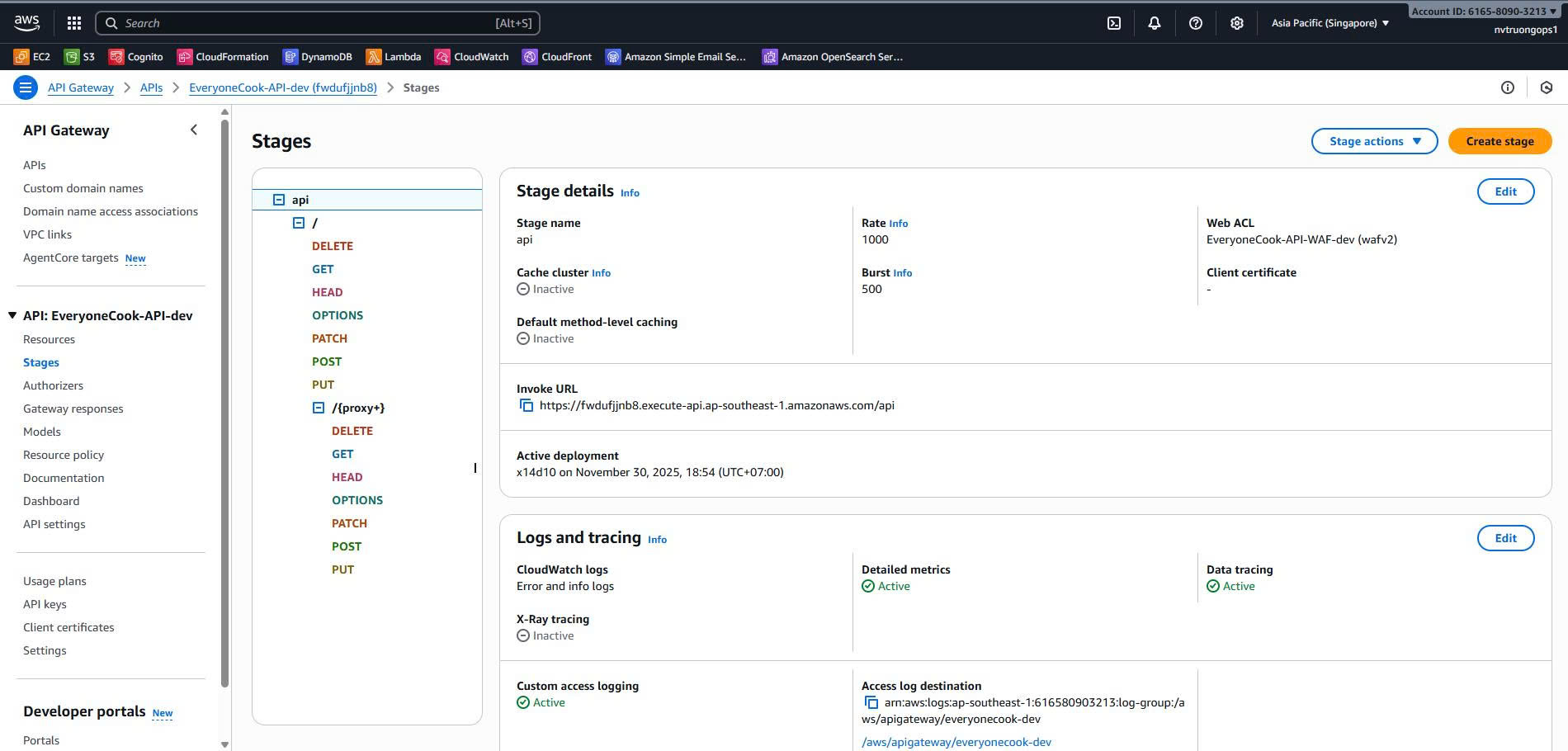Select the /{proxy+} PATCH method
Viewport: 1568px width, 751px height.
[x=349, y=523]
